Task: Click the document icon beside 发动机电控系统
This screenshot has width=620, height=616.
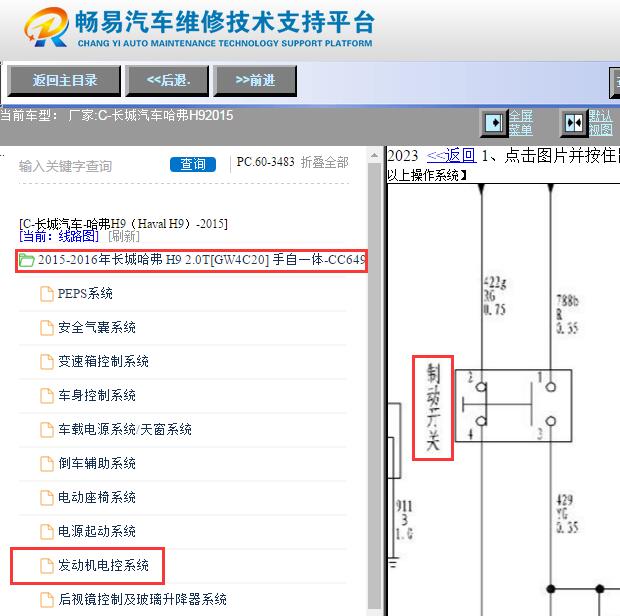Action: coord(47,566)
